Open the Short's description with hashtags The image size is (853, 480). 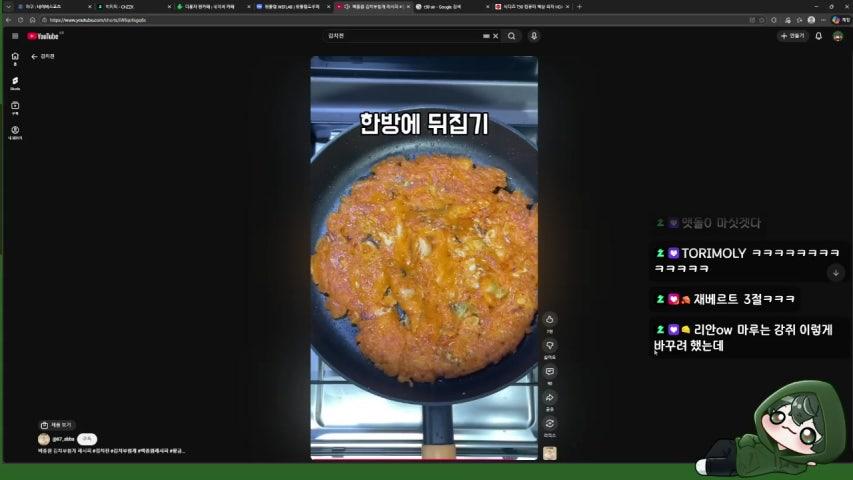pos(111,451)
